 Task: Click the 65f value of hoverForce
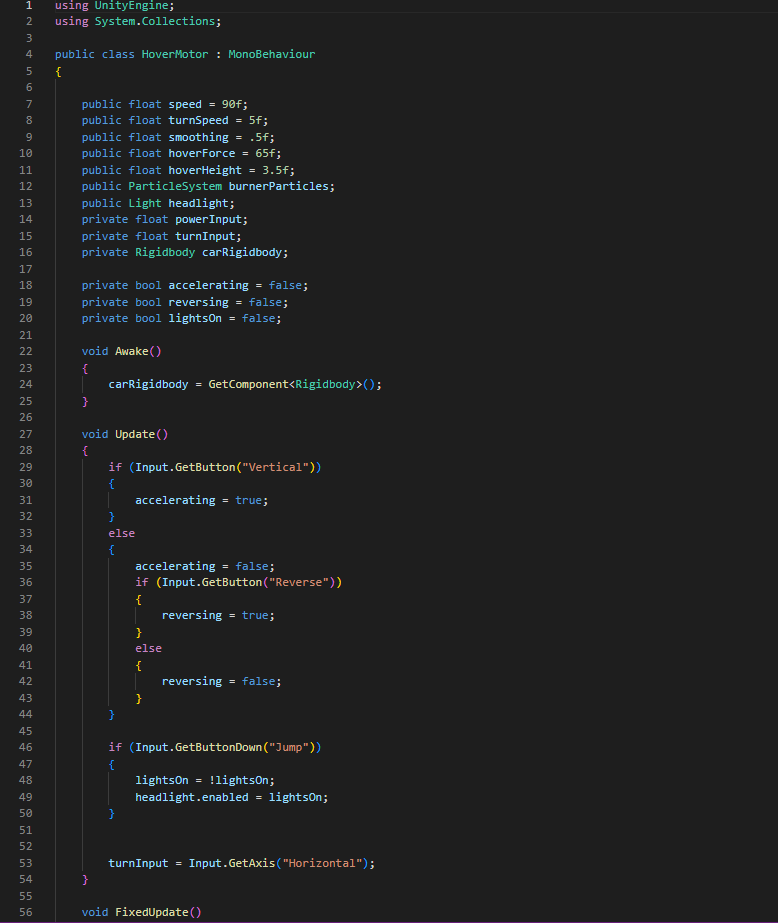pos(268,153)
